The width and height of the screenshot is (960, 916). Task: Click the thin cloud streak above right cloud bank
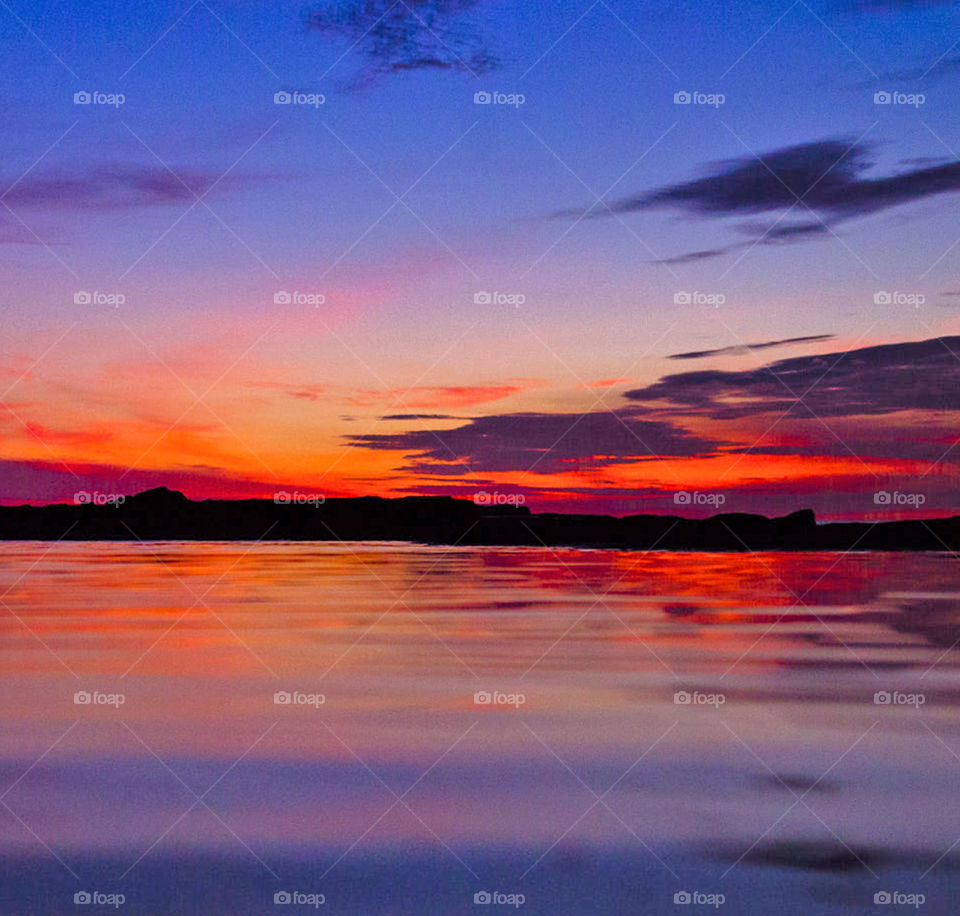750,347
